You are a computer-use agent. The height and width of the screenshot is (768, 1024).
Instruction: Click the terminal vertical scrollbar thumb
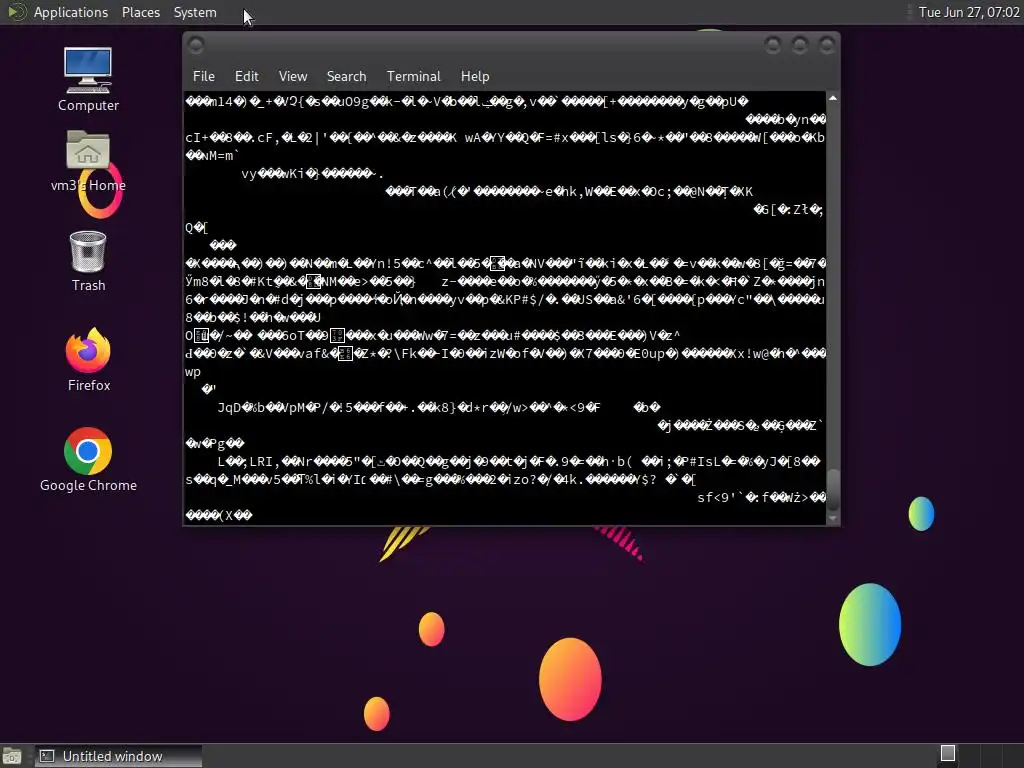833,490
